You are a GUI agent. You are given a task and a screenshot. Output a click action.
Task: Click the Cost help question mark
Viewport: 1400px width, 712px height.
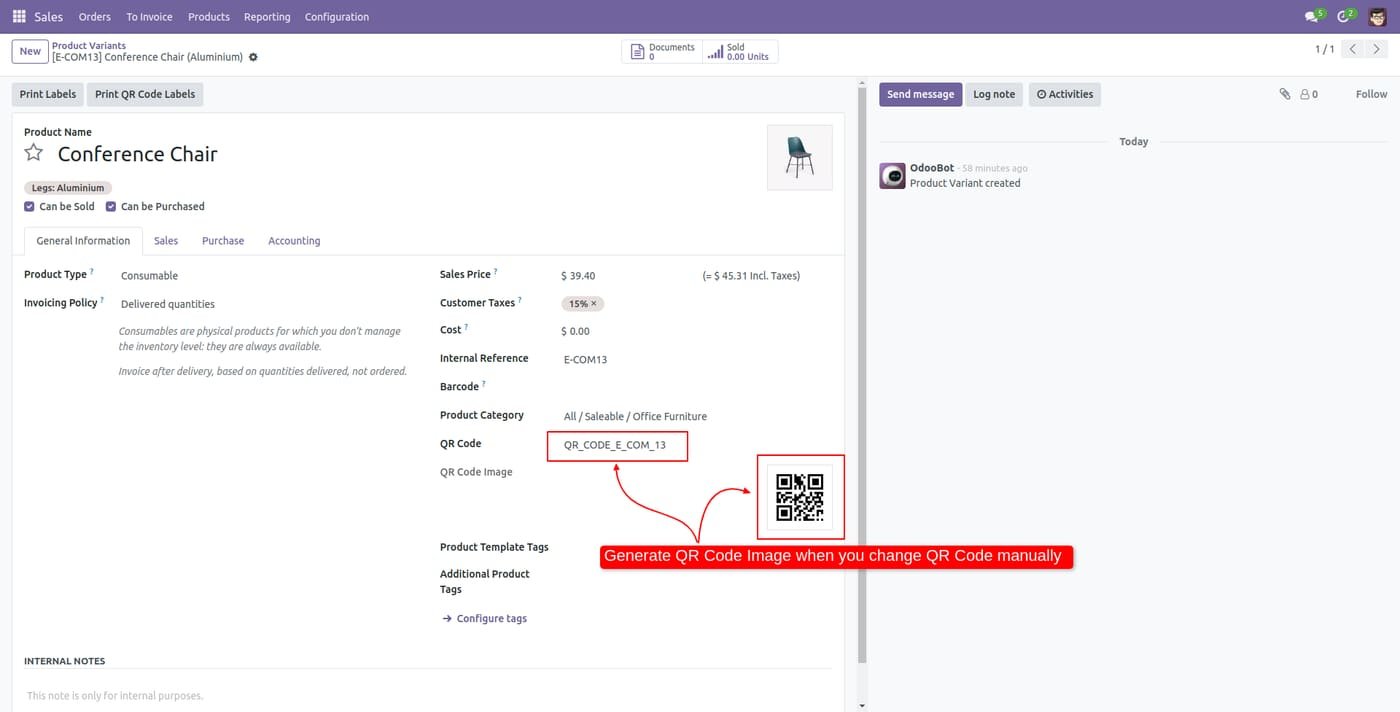[466, 327]
